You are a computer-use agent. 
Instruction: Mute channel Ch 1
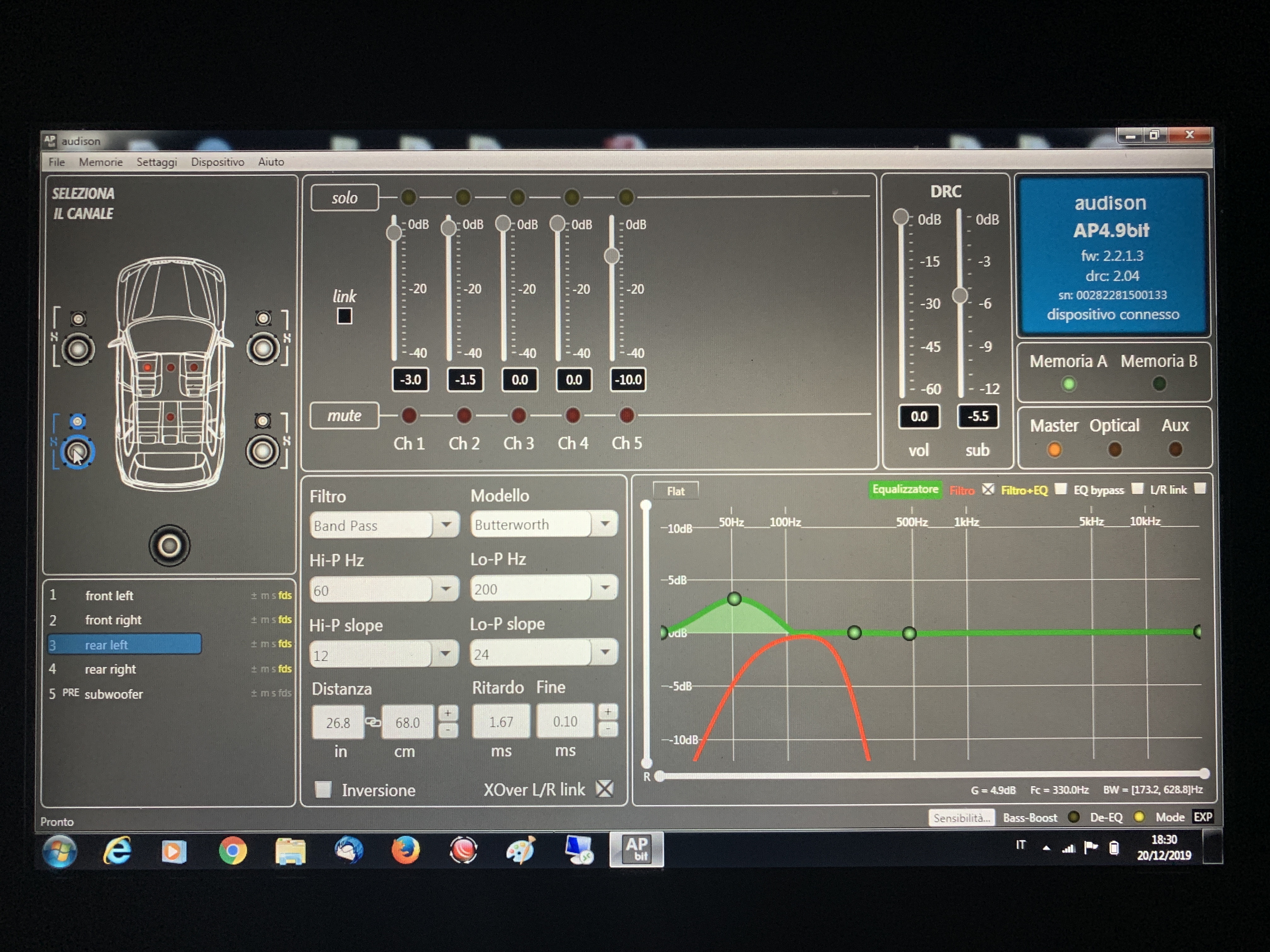409,415
